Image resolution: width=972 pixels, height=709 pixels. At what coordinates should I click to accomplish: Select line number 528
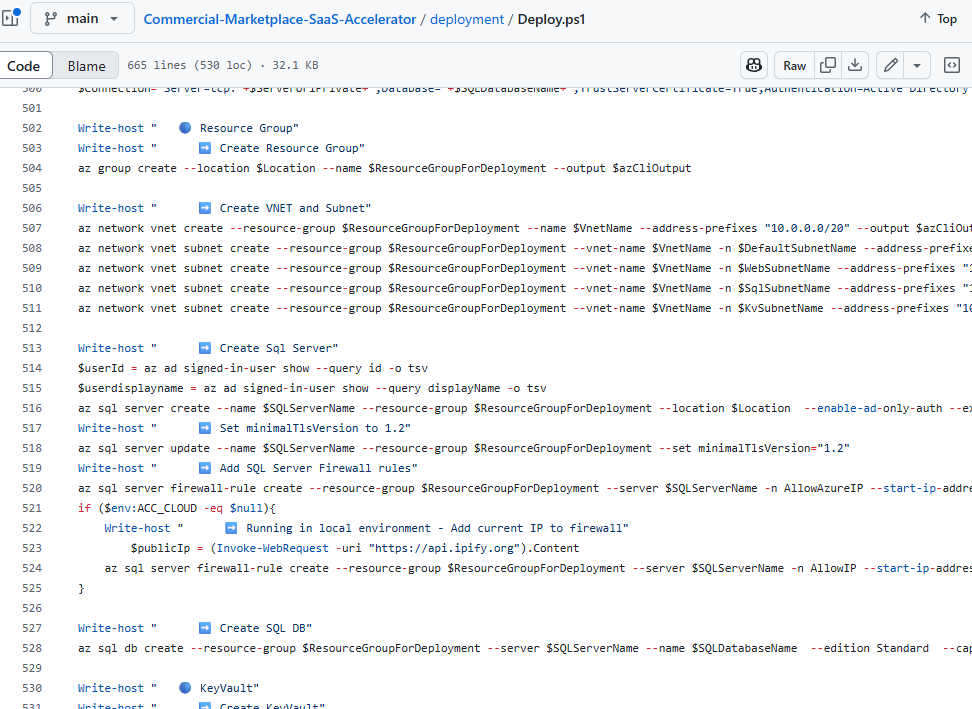click(x=32, y=648)
